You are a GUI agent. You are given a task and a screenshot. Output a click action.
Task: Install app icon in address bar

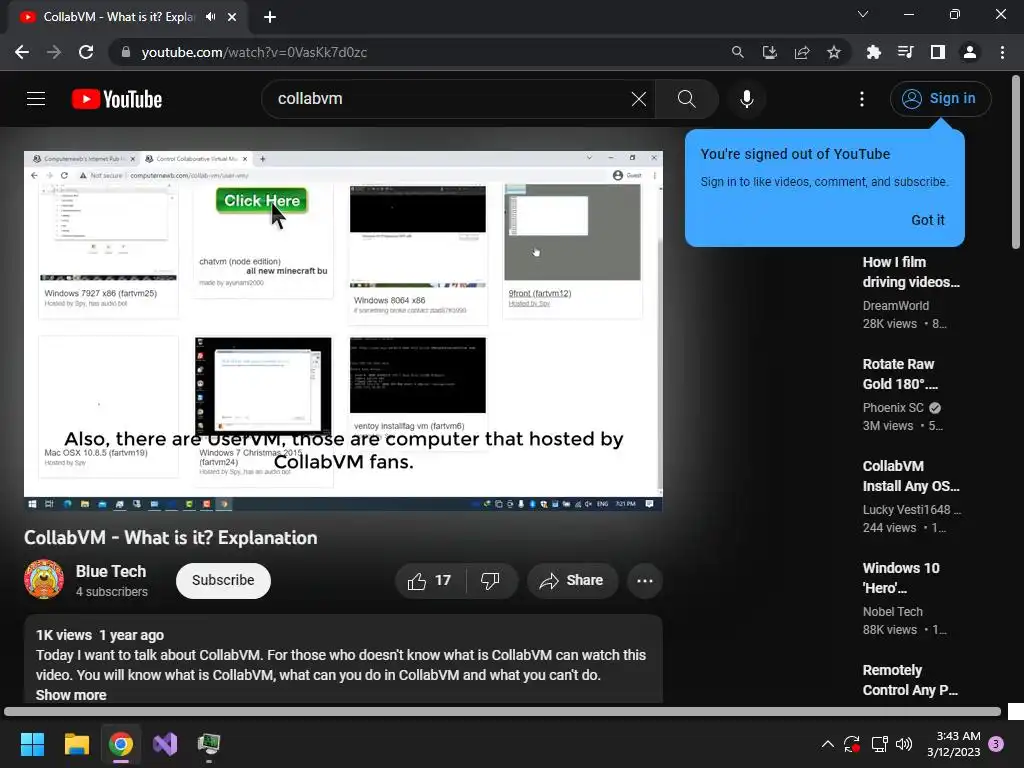(770, 52)
